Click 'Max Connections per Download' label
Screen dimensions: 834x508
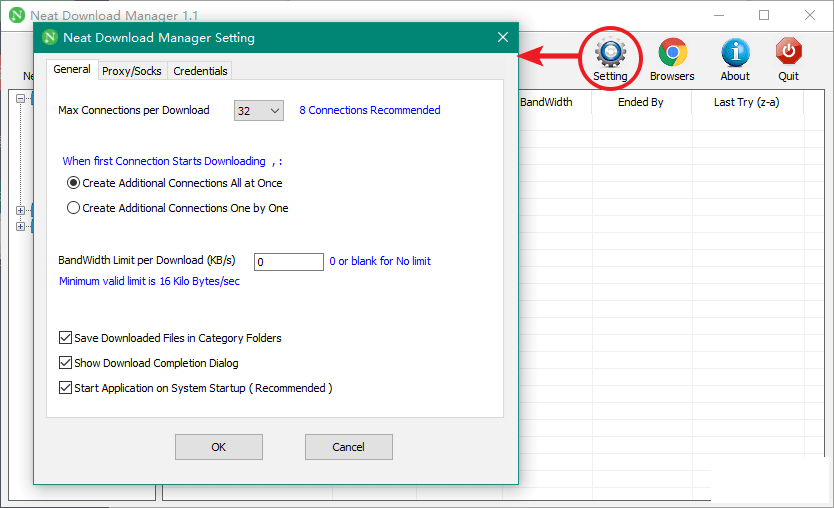click(x=134, y=110)
